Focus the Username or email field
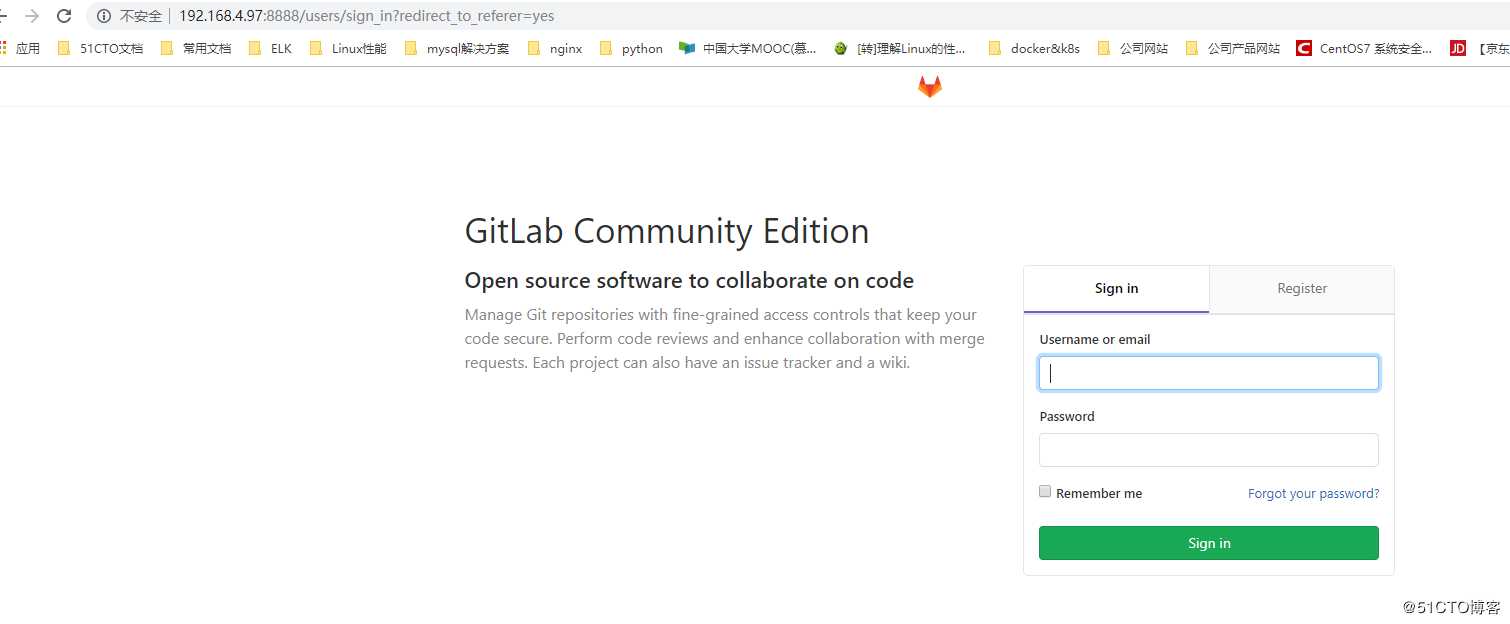 (x=1209, y=373)
